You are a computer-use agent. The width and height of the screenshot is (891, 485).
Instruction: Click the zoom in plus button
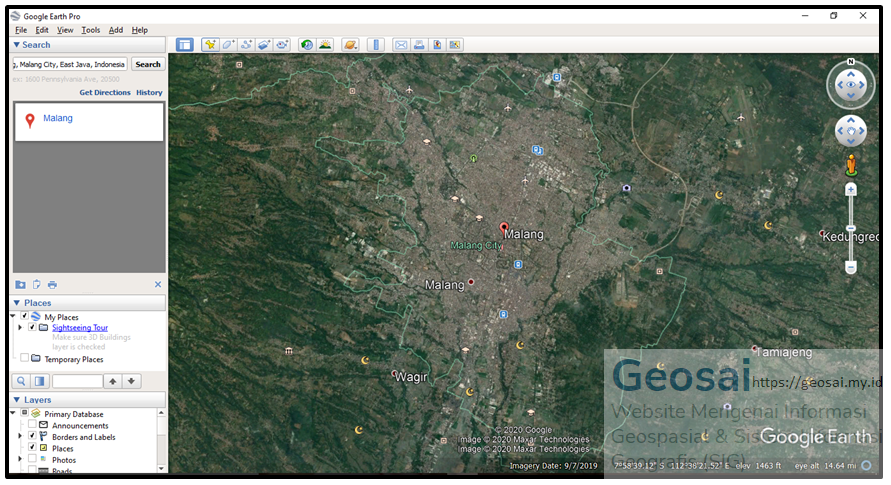(851, 190)
